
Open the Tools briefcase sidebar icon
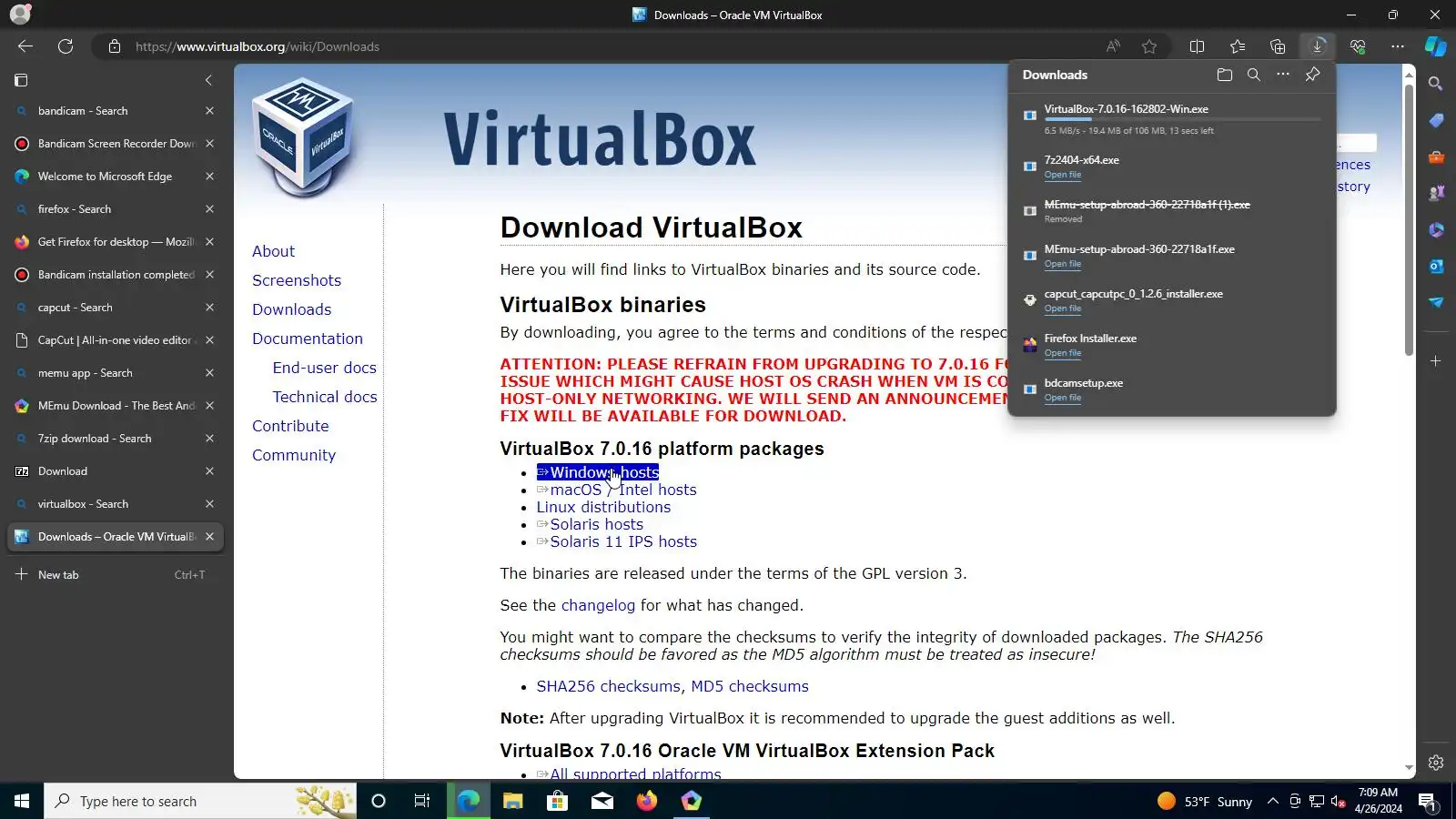pos(1436,157)
